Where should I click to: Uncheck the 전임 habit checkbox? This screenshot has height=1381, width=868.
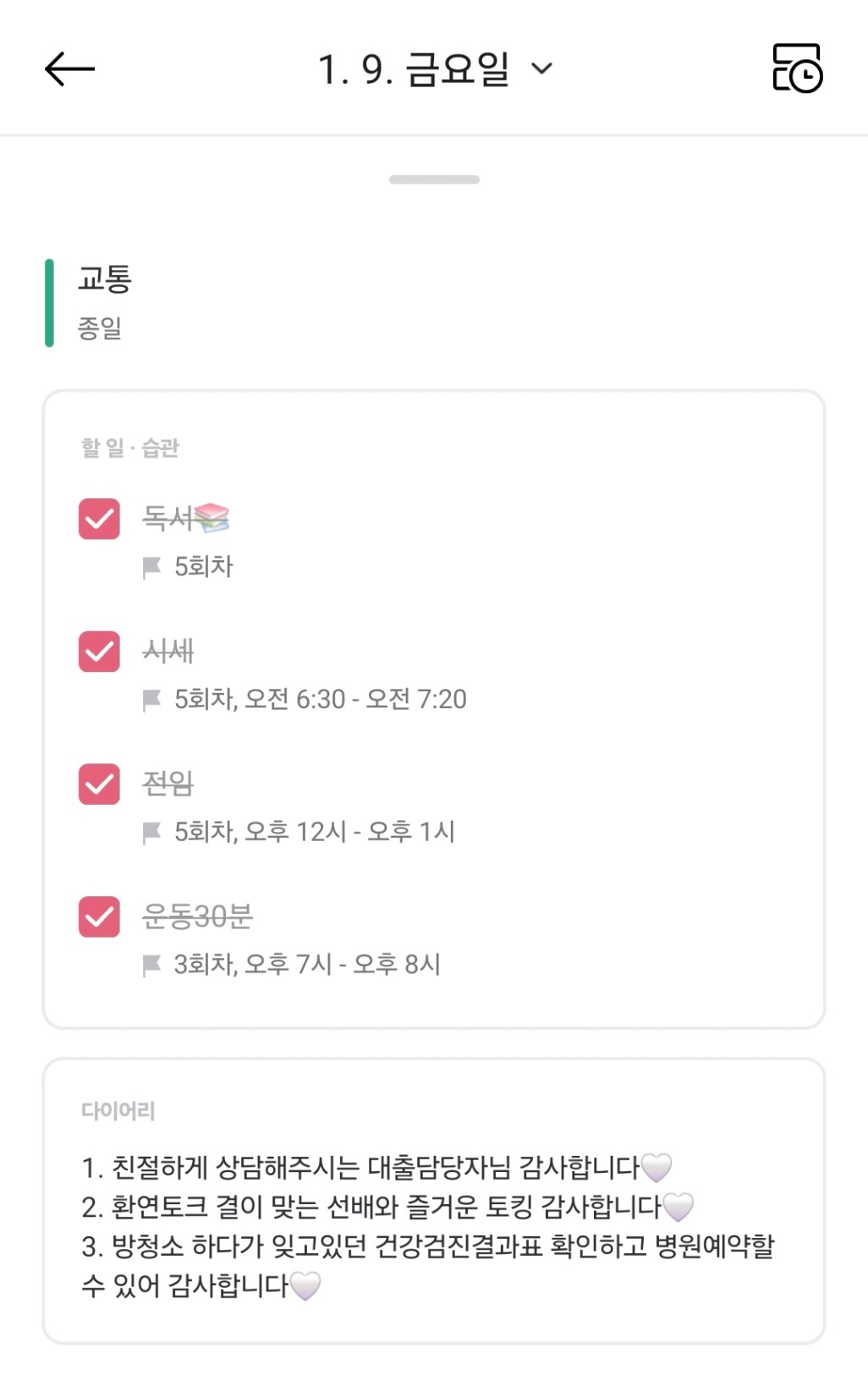[99, 784]
